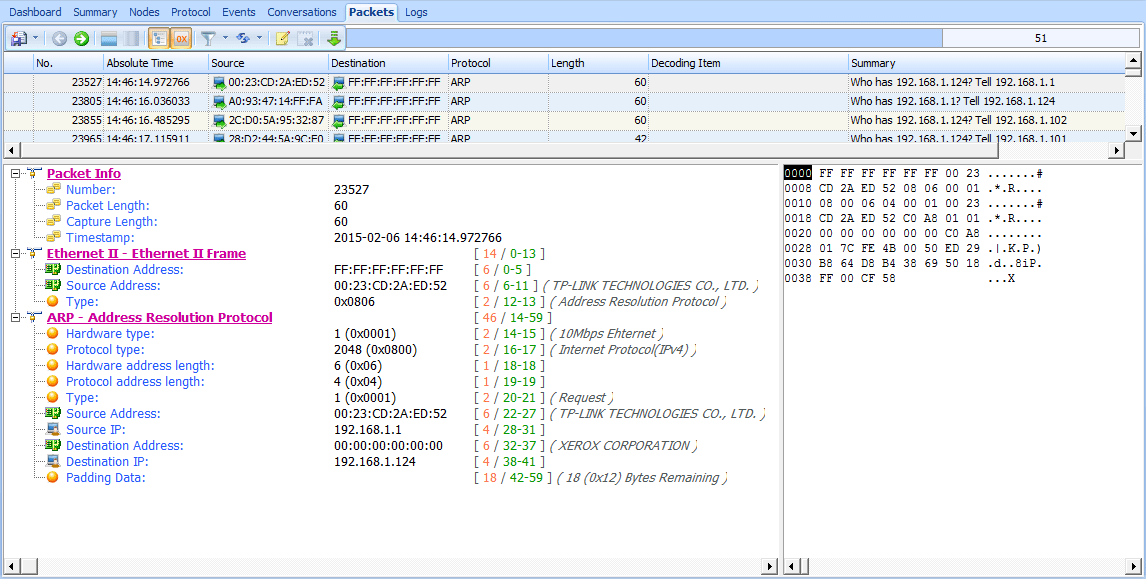
Task: Collapse the Packet Info tree node
Action: 15,173
